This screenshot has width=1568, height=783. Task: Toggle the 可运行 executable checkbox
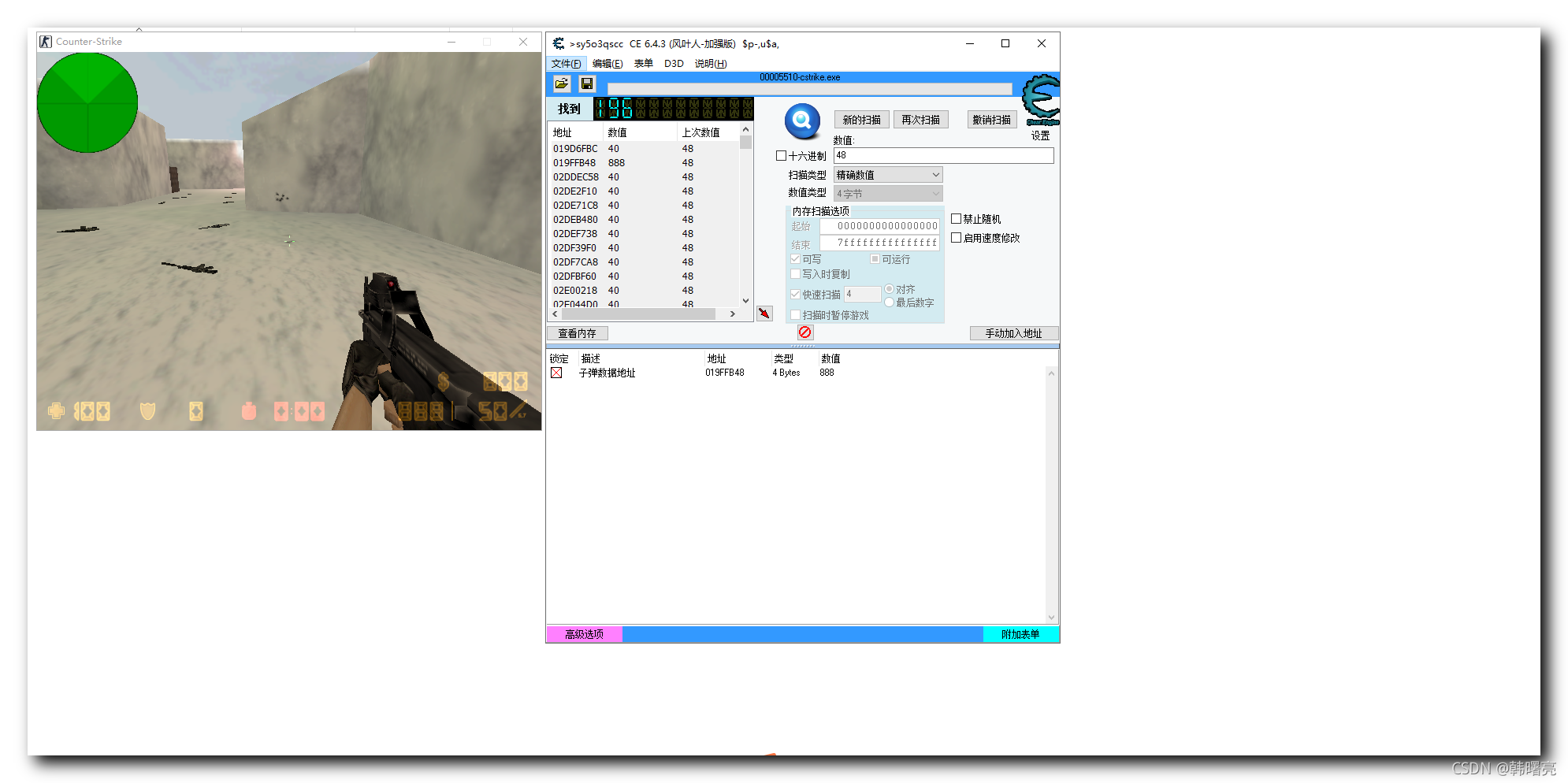[875, 259]
